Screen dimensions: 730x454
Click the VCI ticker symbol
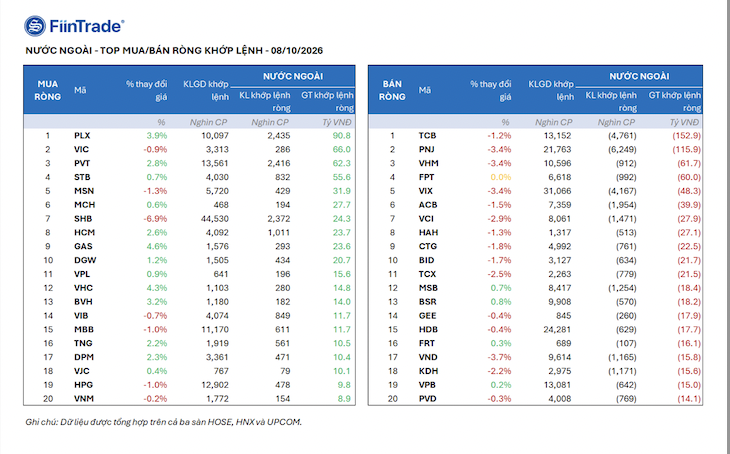coord(426,219)
